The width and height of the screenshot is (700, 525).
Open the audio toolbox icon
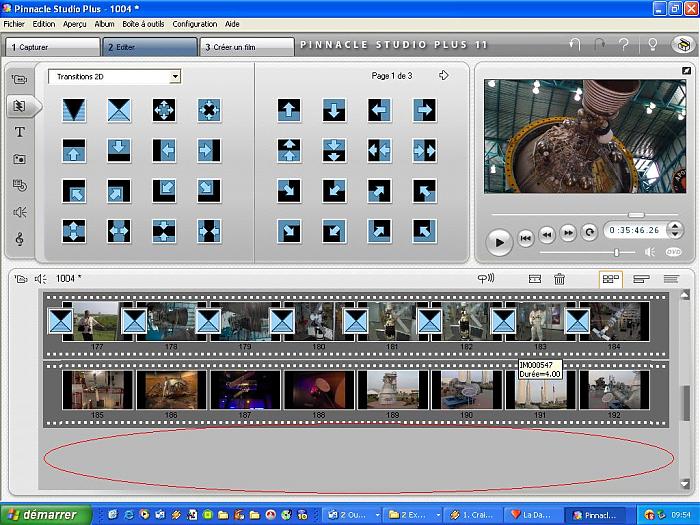pos(41,279)
